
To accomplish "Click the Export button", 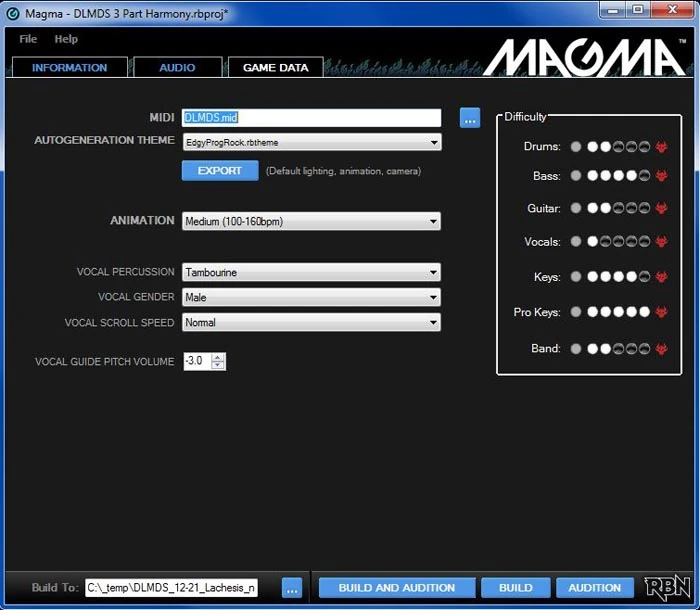I will click(220, 171).
